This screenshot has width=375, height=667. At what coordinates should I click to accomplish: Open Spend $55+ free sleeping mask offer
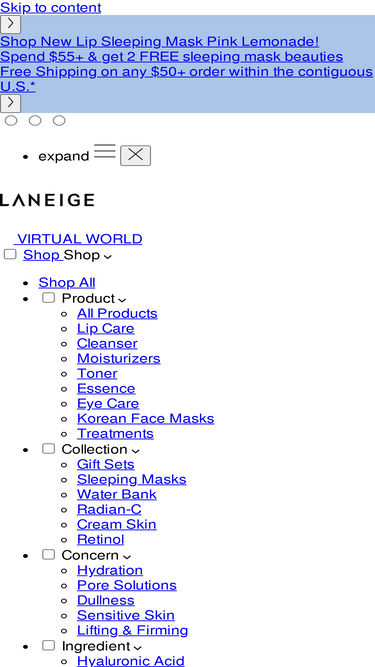click(x=171, y=56)
